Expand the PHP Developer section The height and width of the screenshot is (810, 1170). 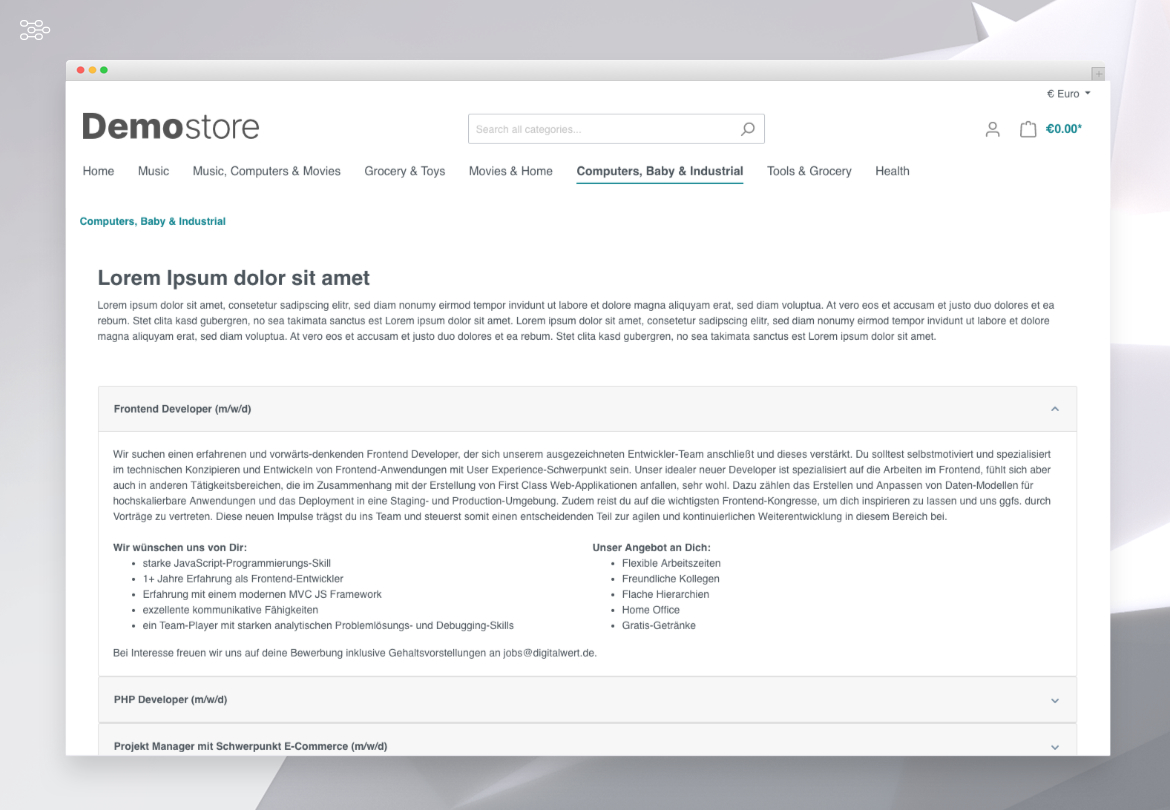[x=1054, y=700]
